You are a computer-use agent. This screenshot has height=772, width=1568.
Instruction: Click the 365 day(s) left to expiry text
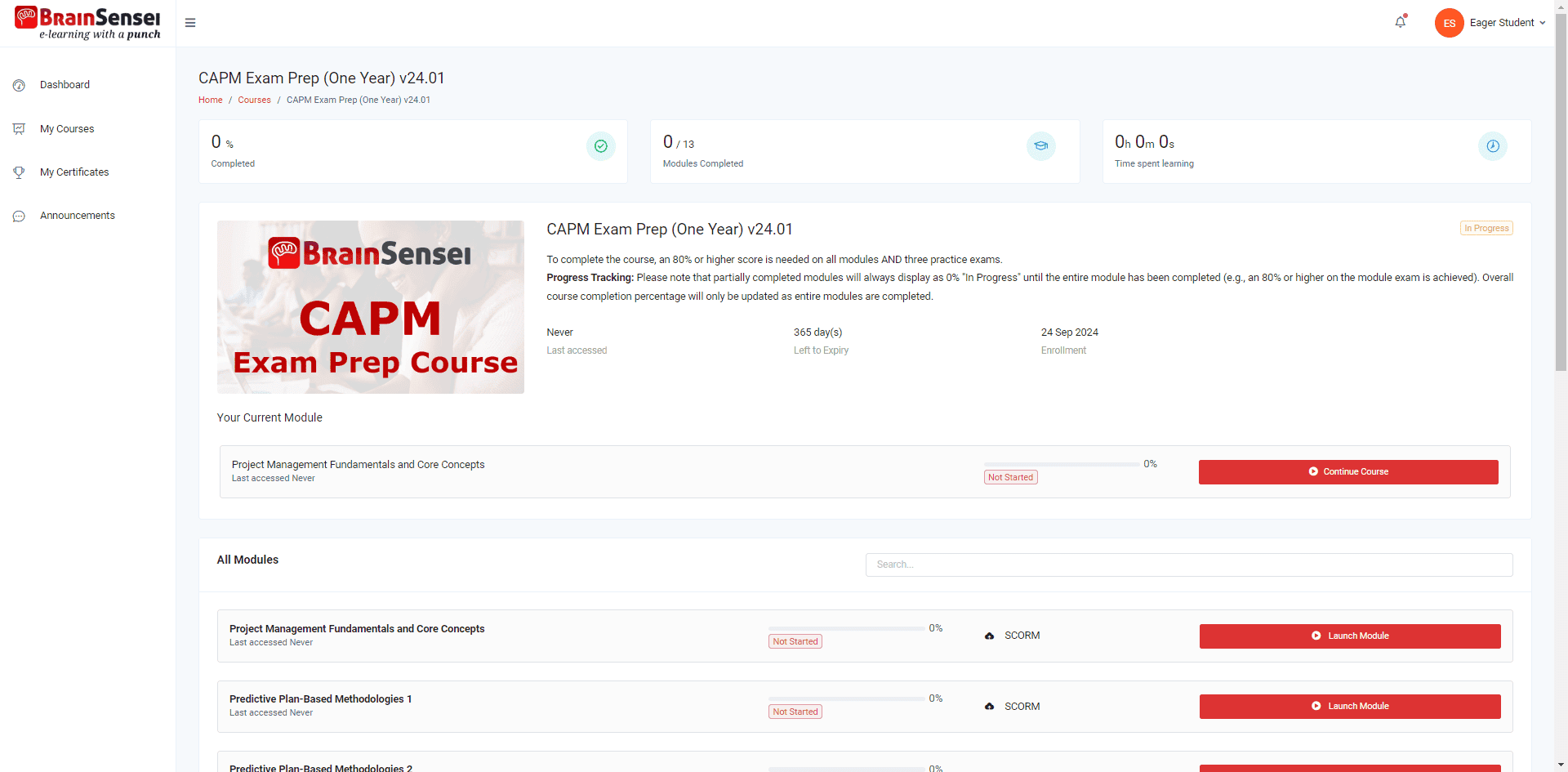click(818, 332)
